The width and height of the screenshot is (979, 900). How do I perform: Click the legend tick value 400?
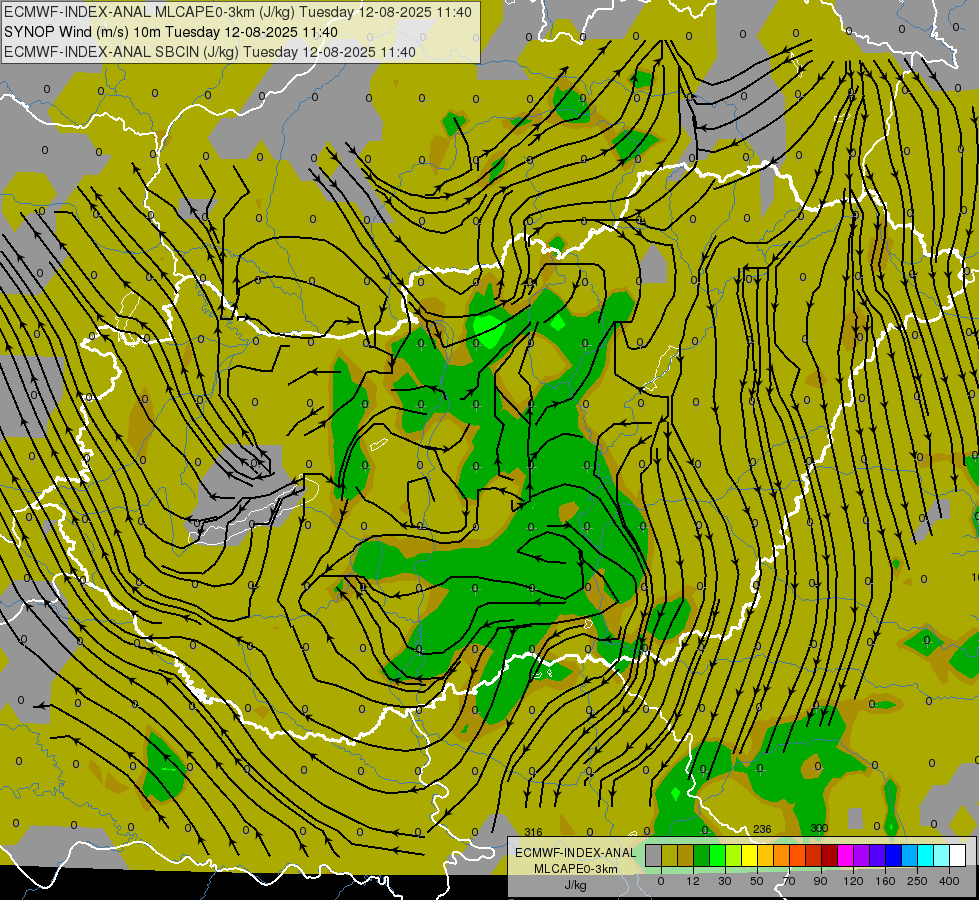[949, 881]
